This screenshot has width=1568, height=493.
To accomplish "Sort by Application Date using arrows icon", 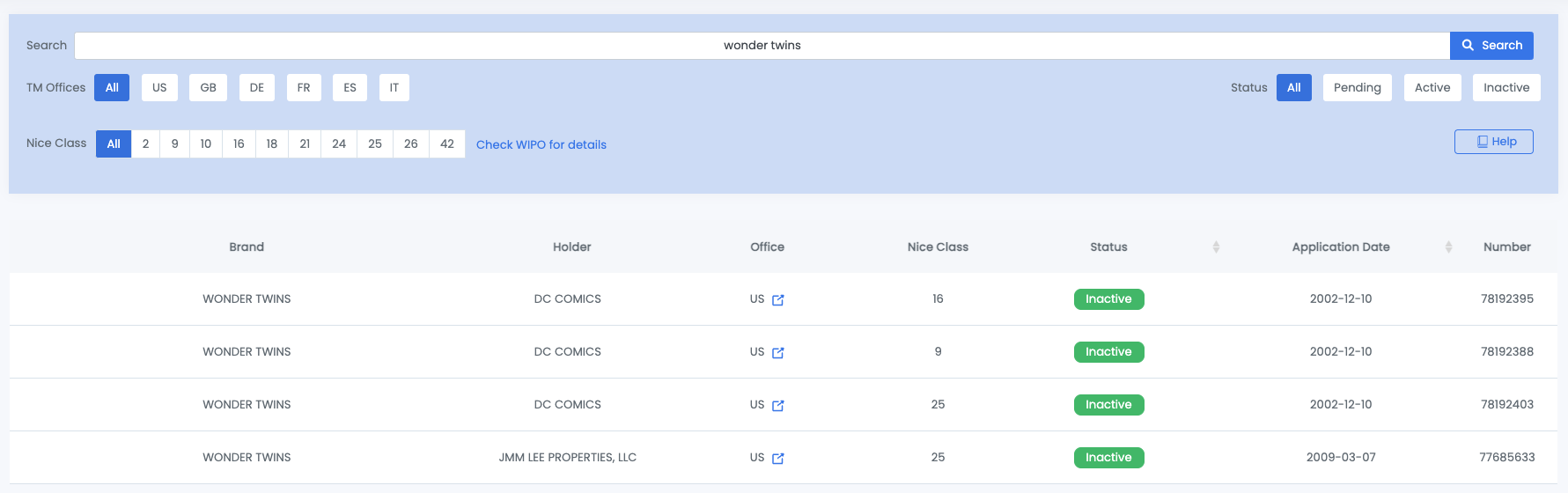I will 1448,247.
